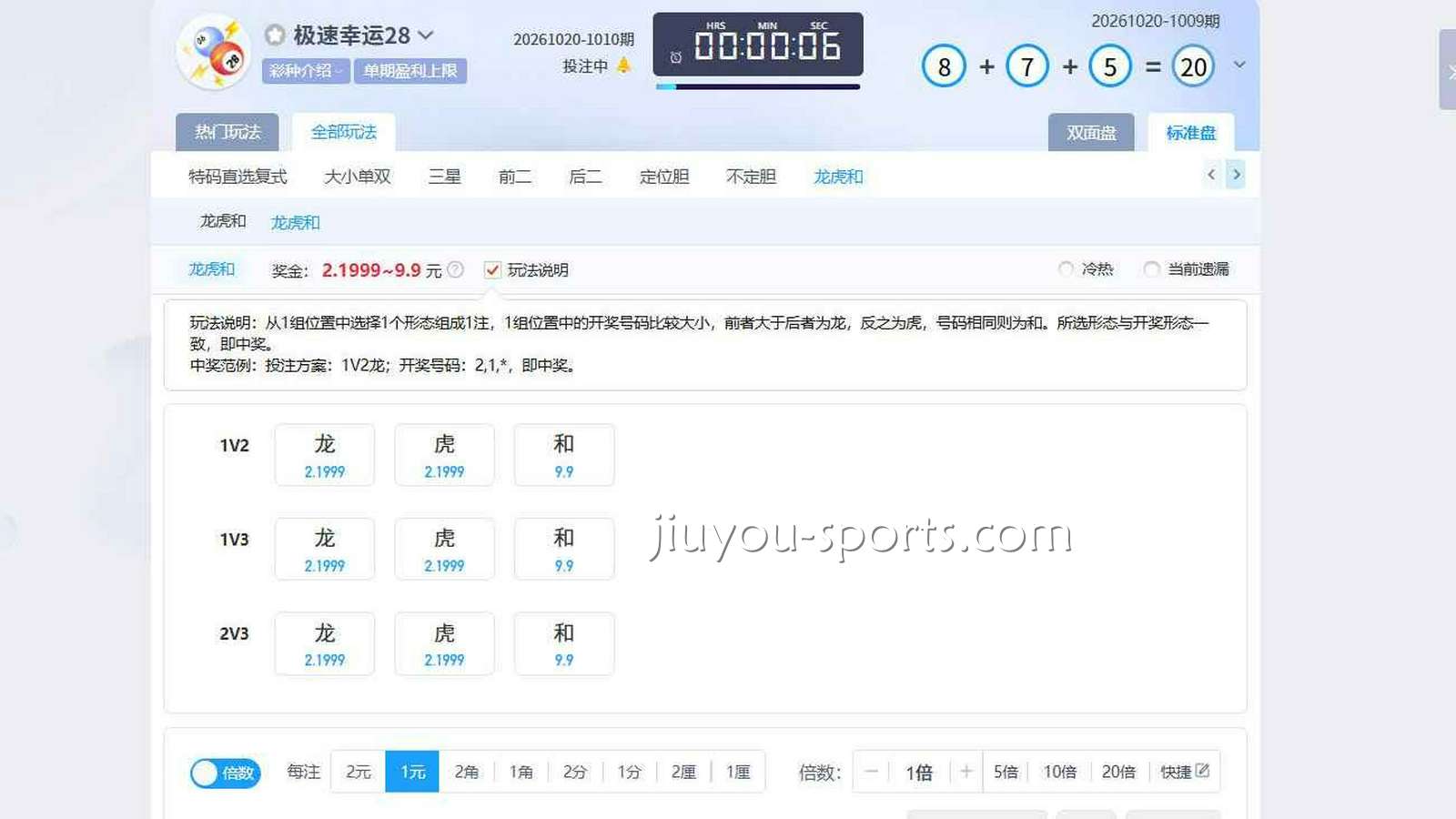Switch to the 热门玩法 tab
The height and width of the screenshot is (819, 1456).
pos(227,132)
